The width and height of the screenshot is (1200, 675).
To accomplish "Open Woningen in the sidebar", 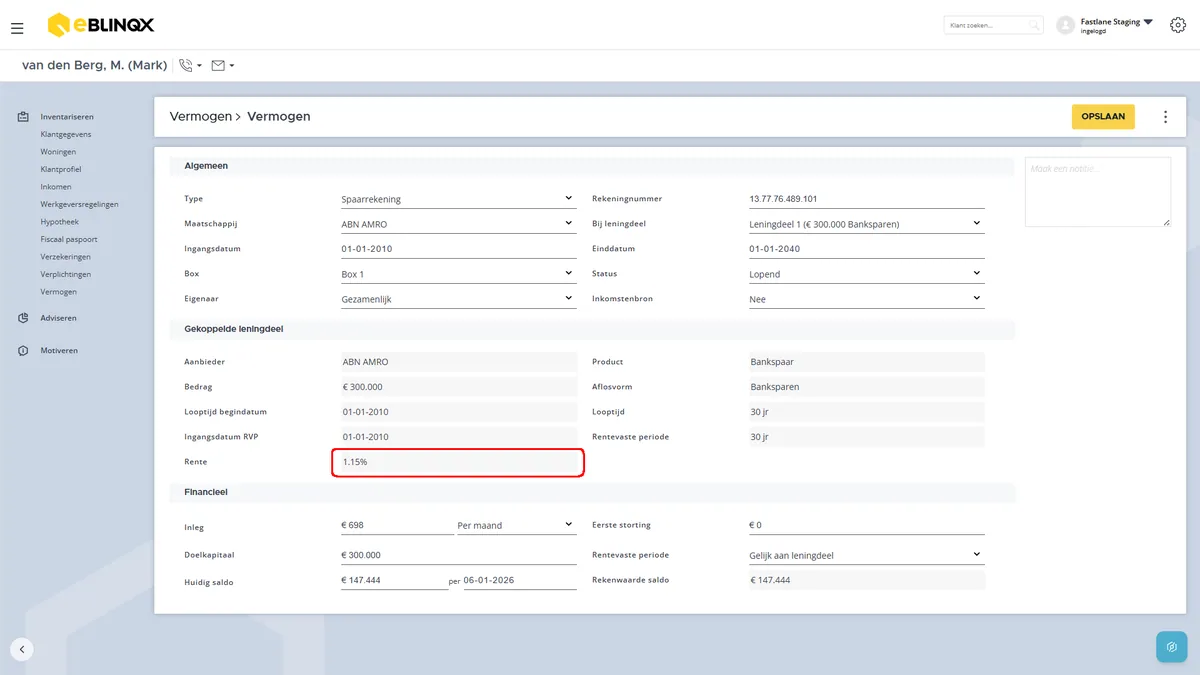I will point(58,152).
